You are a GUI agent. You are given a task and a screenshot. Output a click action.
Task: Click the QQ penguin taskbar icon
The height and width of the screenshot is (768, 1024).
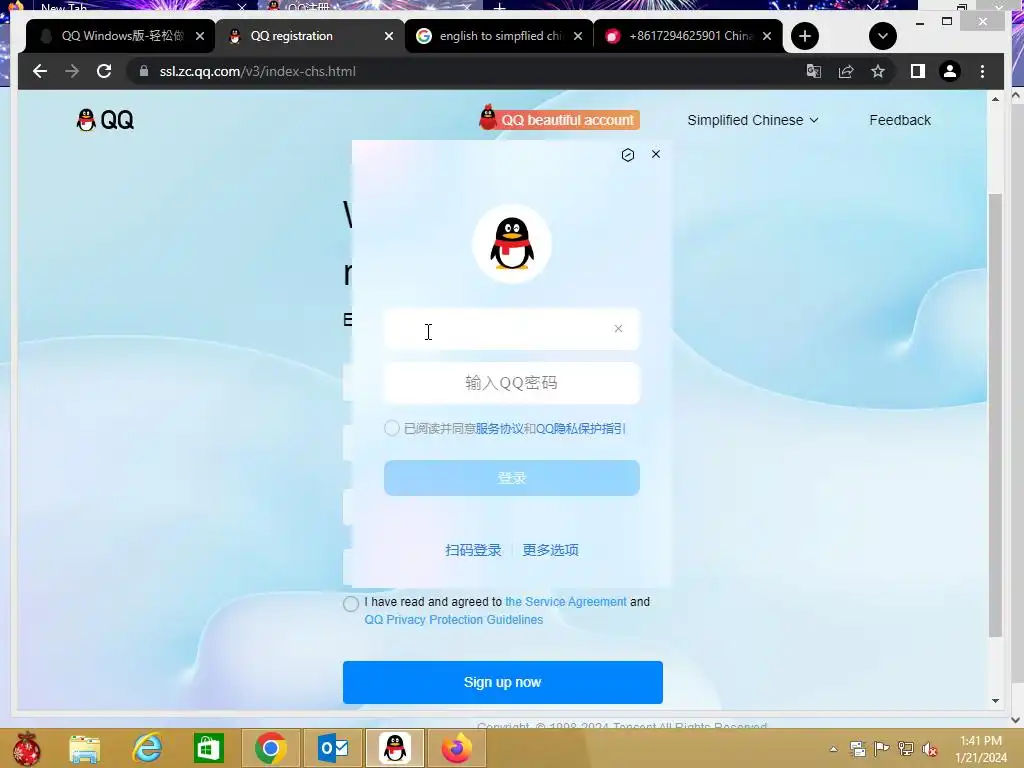coord(395,748)
